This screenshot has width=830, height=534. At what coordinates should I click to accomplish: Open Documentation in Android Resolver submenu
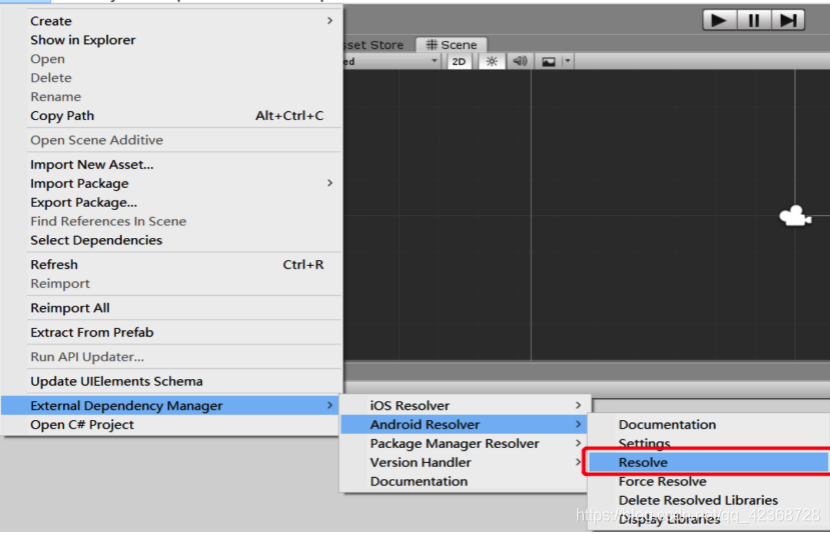pos(709,424)
